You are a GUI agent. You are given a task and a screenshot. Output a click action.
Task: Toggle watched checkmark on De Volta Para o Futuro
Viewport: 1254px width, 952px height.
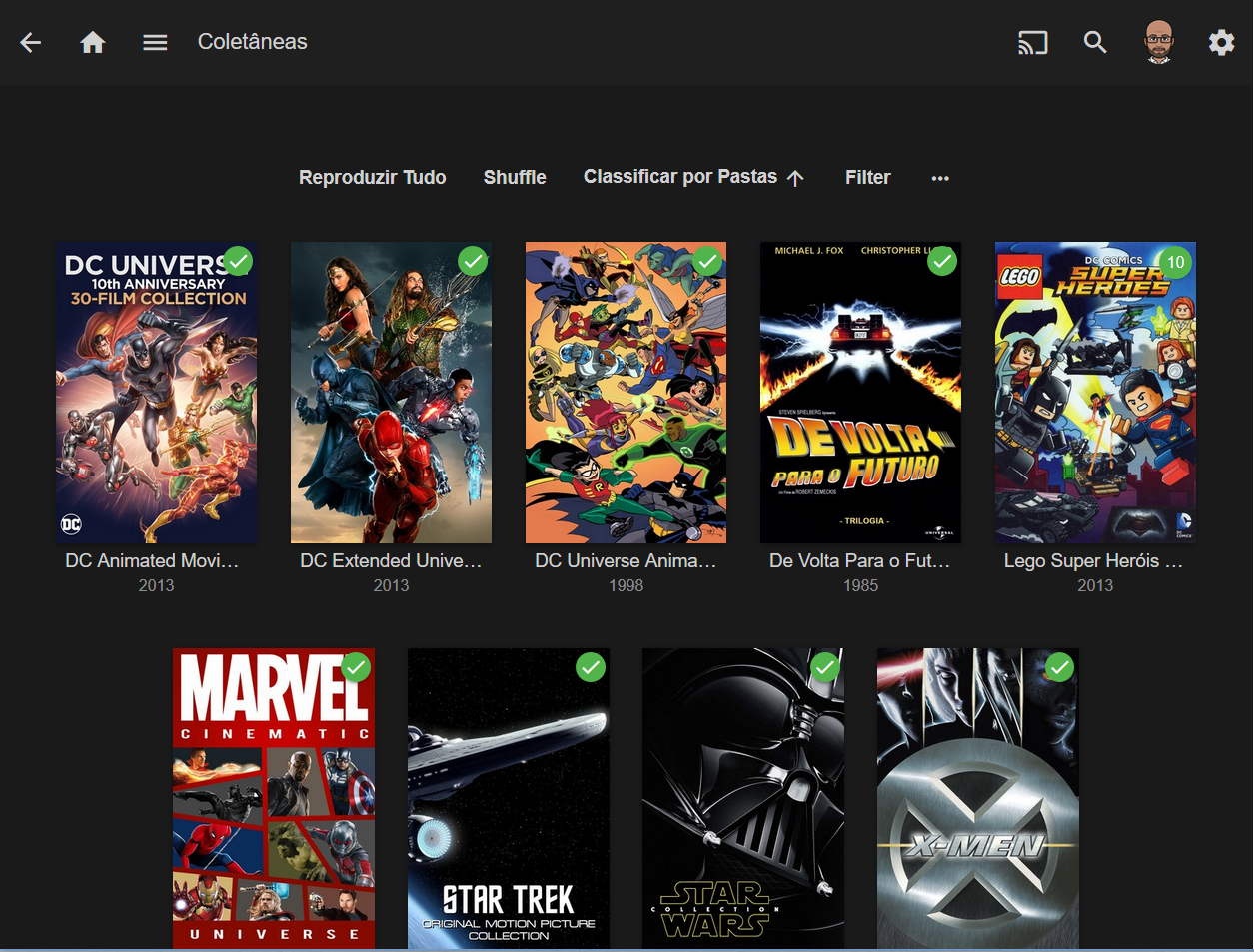tap(942, 261)
